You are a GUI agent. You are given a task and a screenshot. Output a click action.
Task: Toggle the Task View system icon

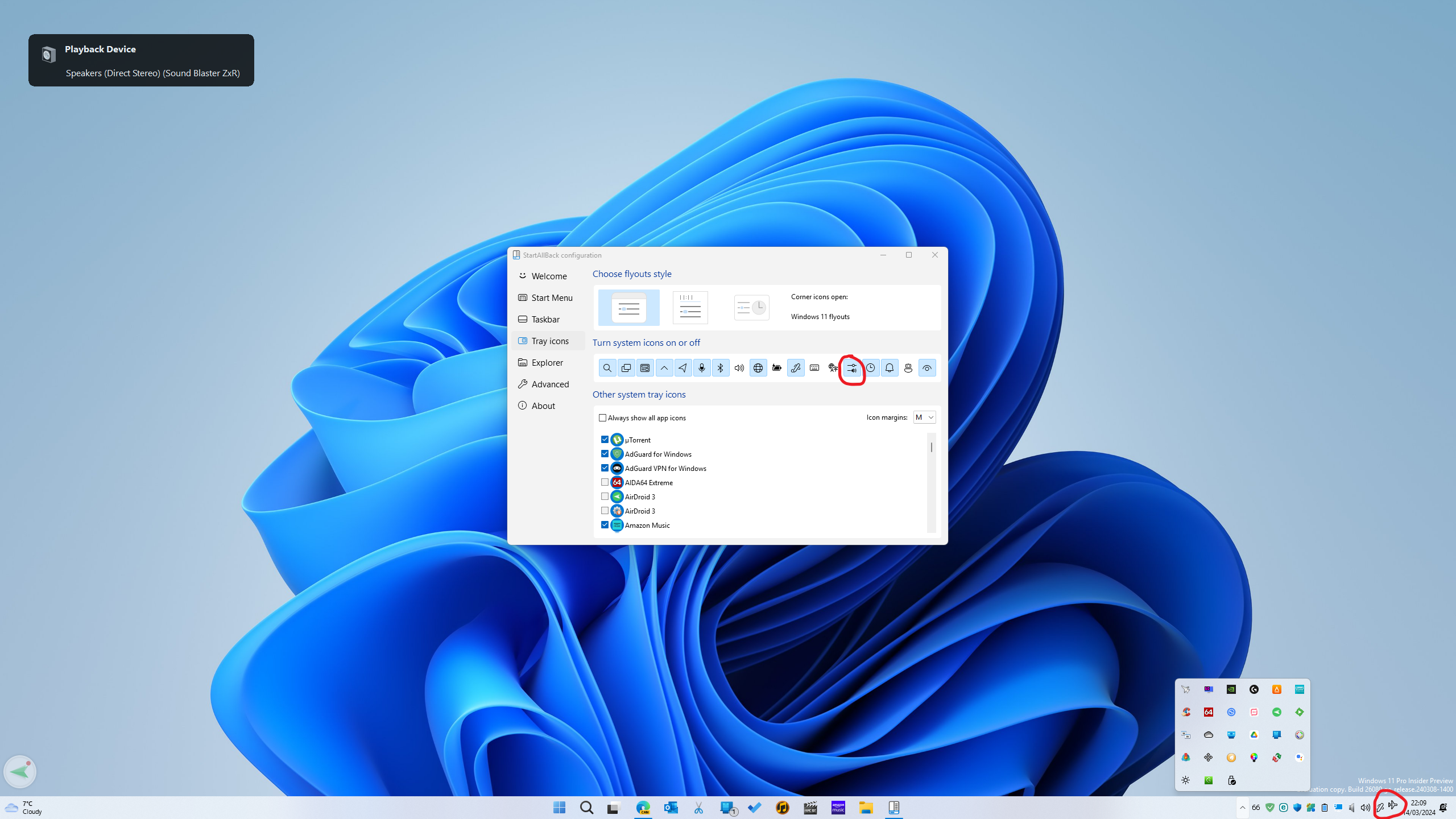[626, 368]
